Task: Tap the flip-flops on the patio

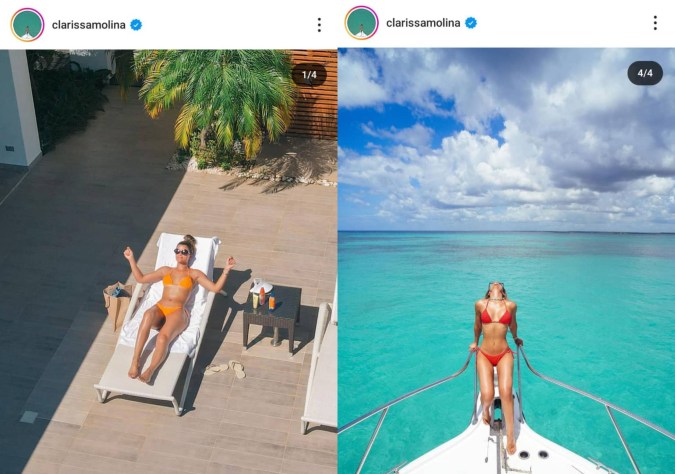Action: coord(225,369)
